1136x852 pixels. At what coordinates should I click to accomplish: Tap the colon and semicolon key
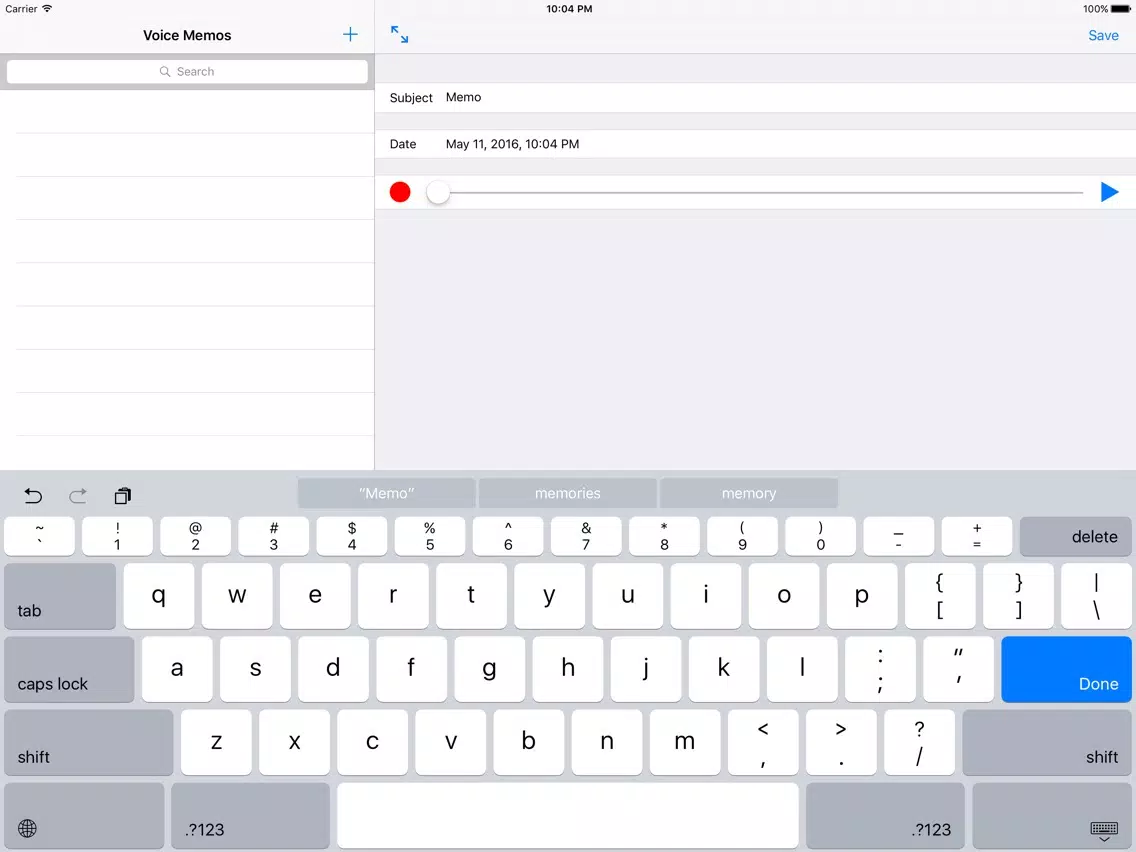tap(880, 669)
